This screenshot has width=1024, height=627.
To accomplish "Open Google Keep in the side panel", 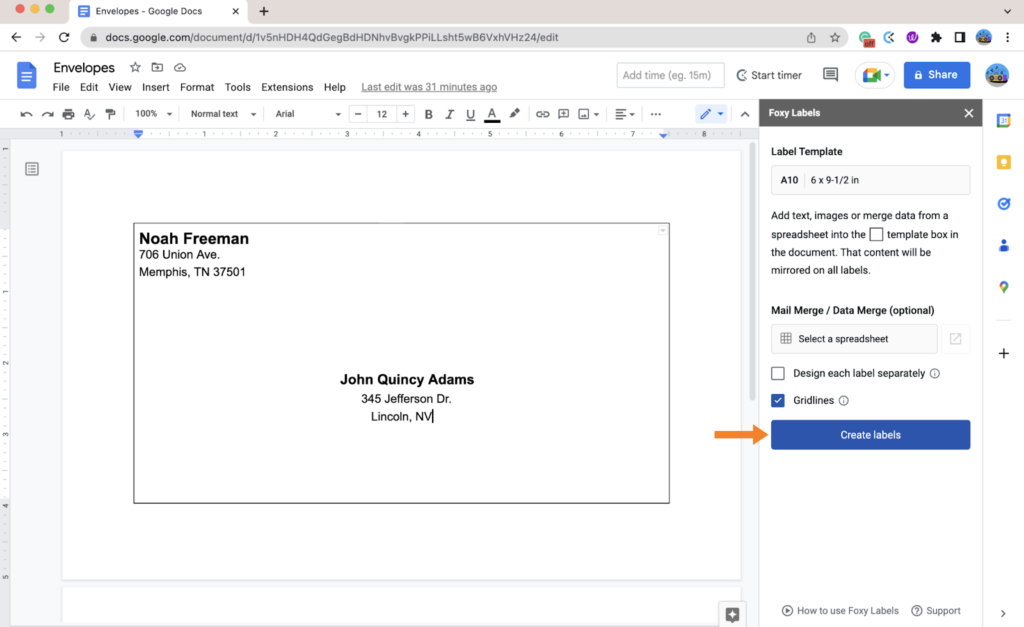I will 1004,160.
